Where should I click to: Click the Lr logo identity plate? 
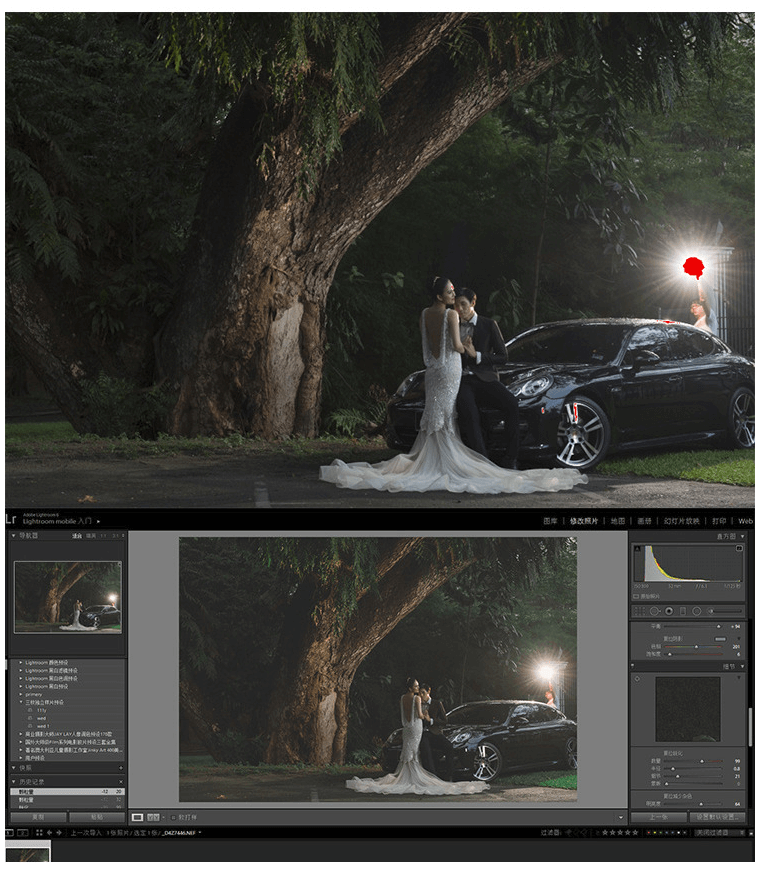(11, 519)
